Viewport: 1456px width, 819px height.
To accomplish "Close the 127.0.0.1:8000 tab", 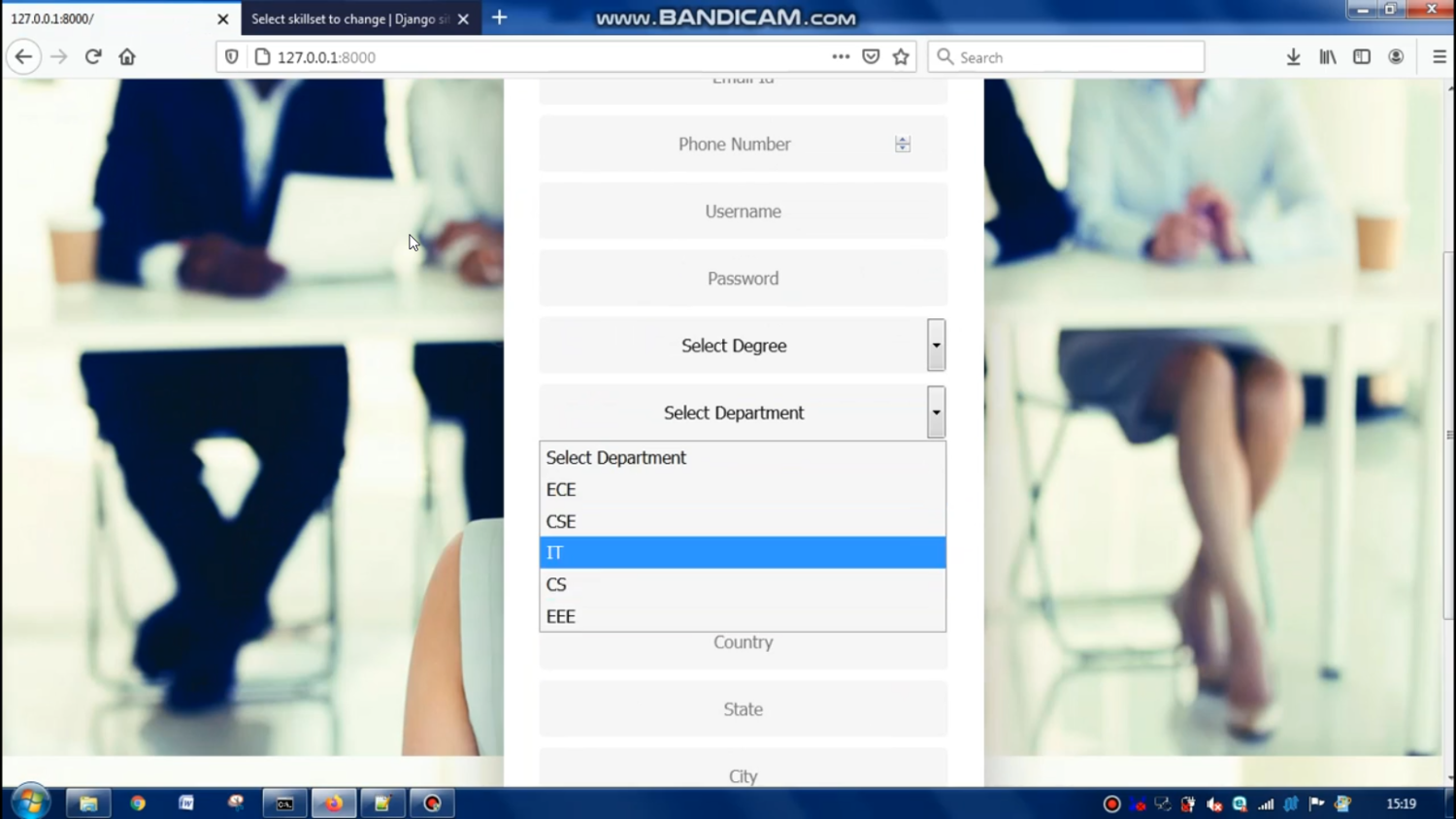I will [x=223, y=18].
